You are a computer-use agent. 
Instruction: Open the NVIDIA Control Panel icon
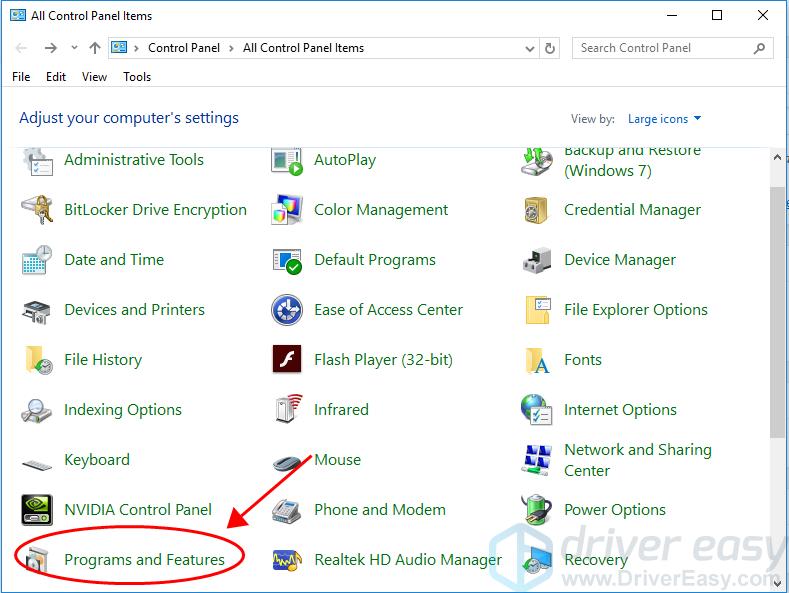click(x=37, y=509)
